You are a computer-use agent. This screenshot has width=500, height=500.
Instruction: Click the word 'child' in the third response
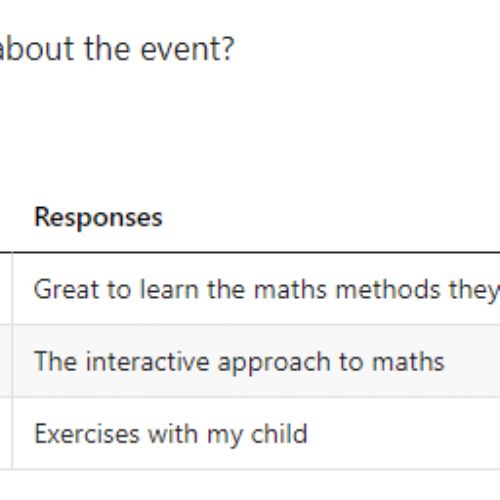pyautogui.click(x=279, y=433)
